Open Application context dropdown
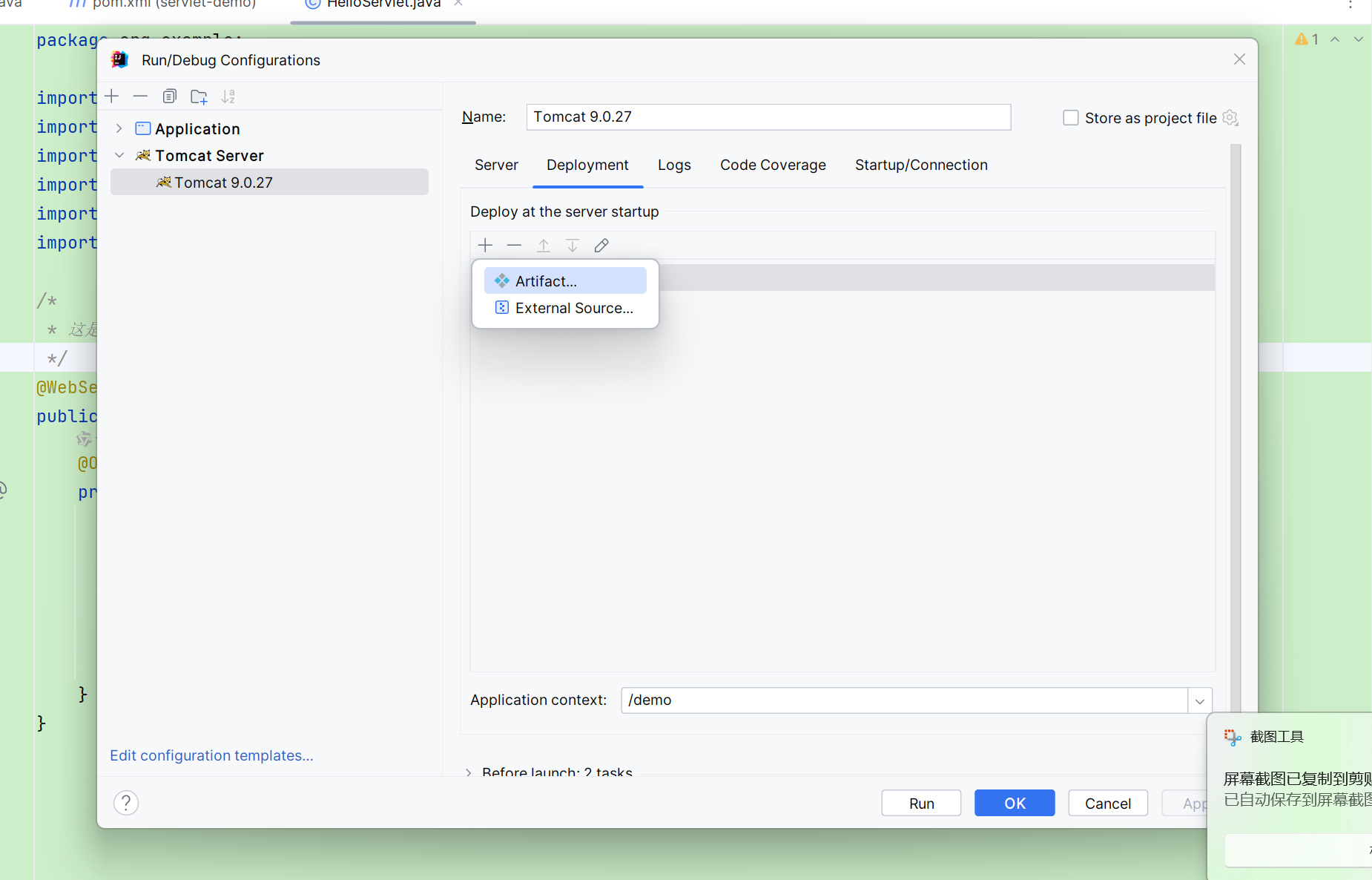1372x880 pixels. pos(1200,700)
